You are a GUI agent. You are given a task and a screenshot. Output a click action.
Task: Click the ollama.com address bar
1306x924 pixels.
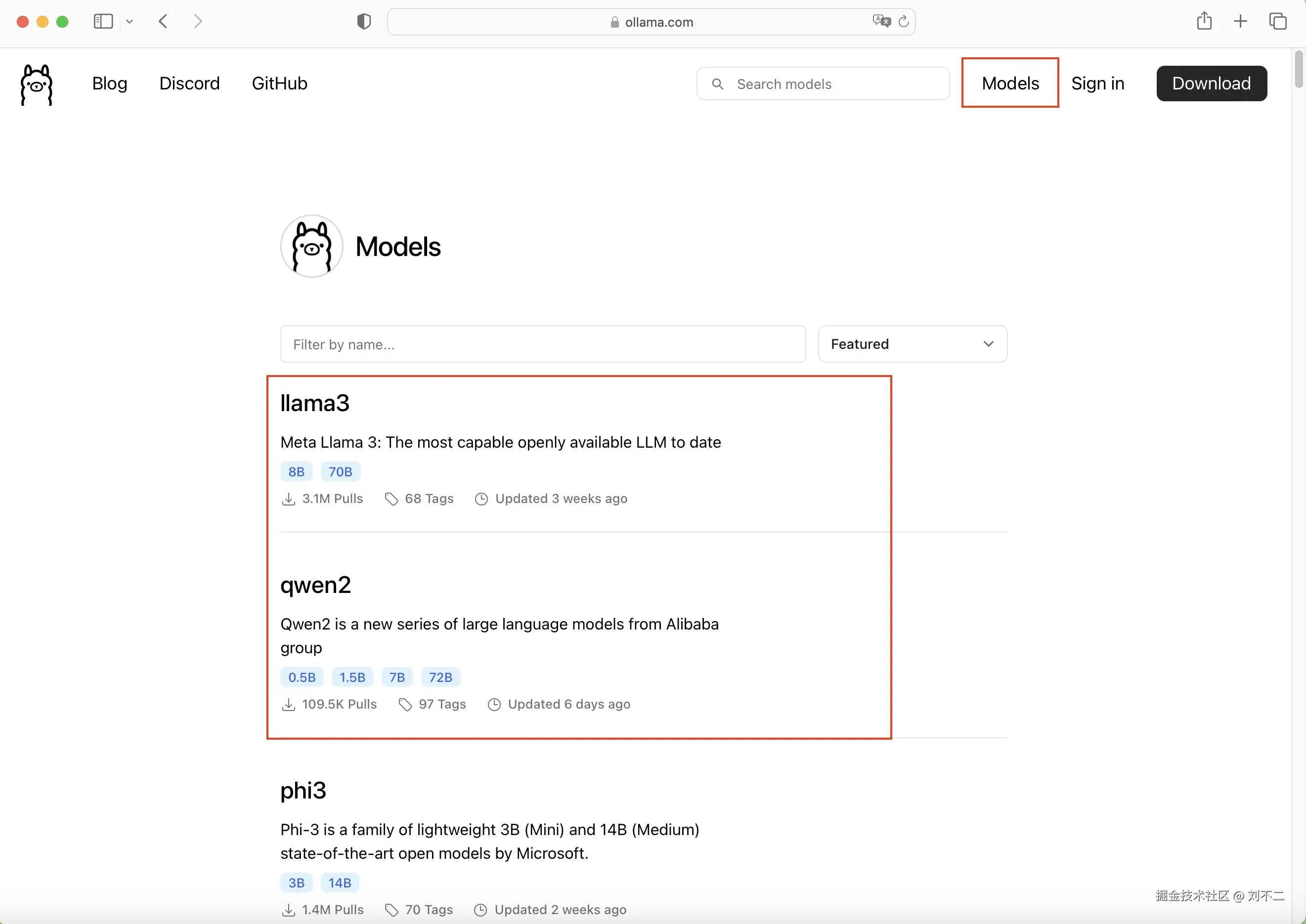pos(651,22)
